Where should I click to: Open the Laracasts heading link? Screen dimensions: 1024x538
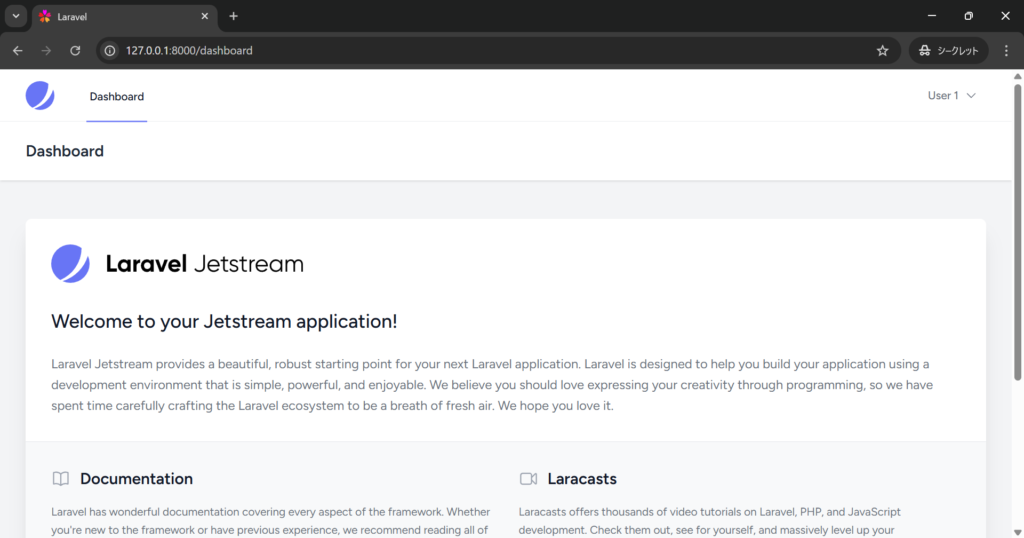(582, 479)
